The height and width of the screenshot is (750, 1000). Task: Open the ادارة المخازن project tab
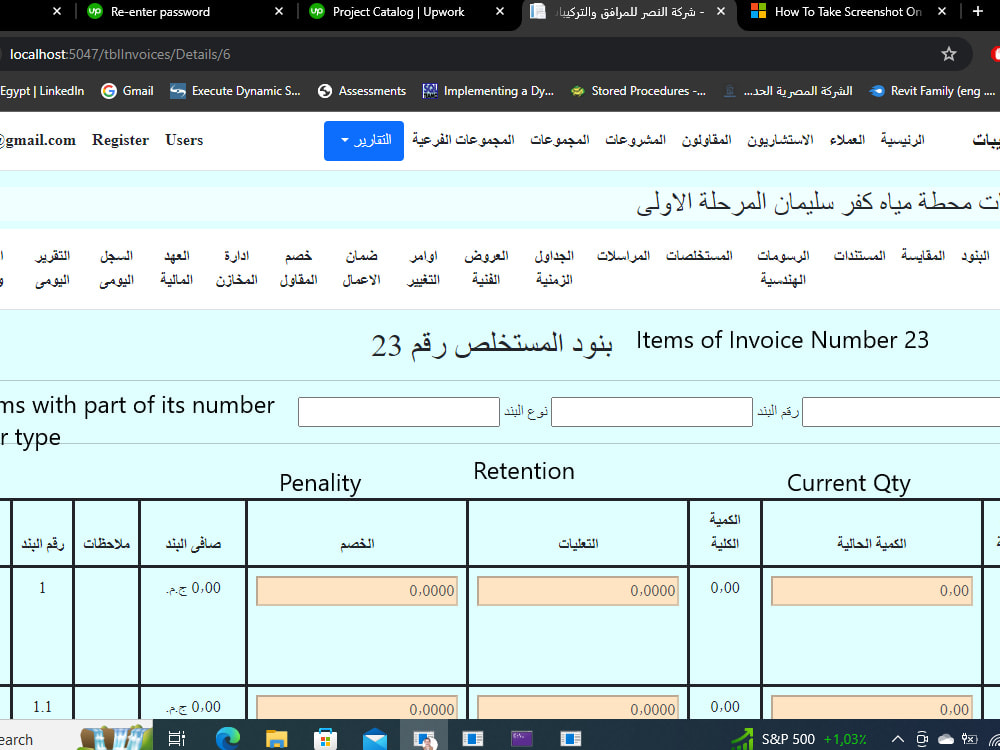(x=236, y=267)
